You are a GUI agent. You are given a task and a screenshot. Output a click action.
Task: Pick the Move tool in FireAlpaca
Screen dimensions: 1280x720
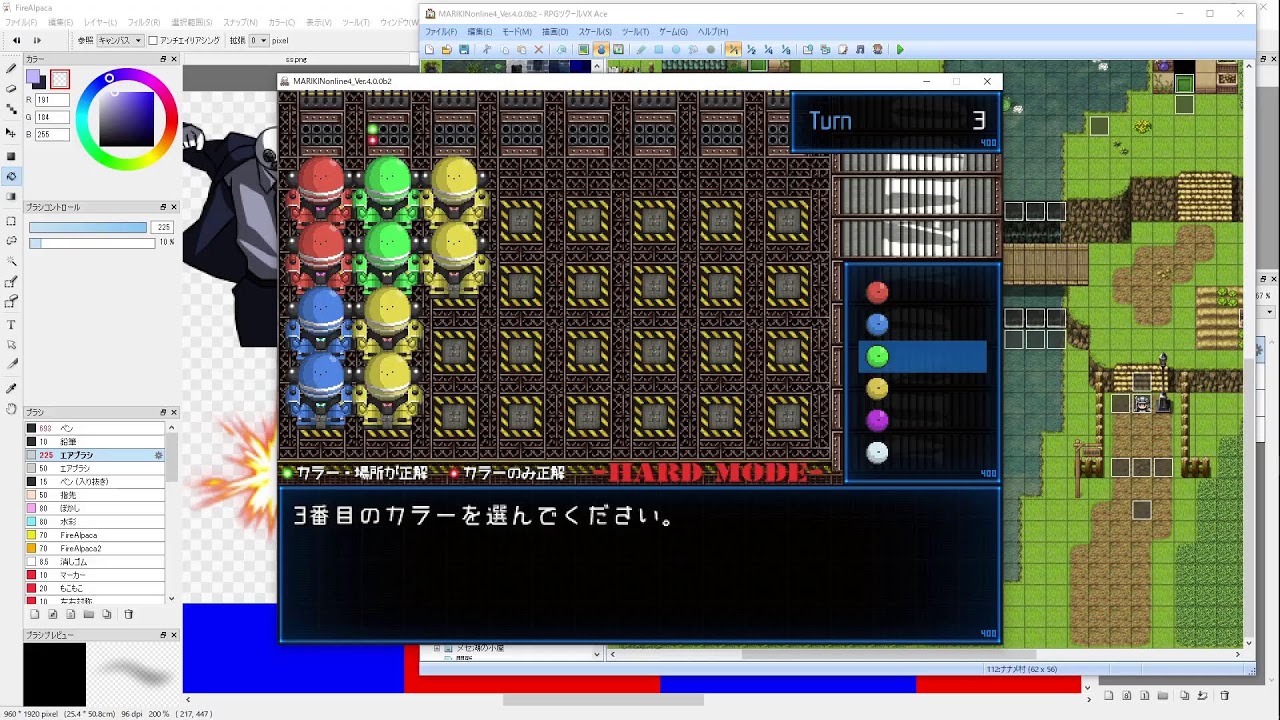[x=11, y=132]
